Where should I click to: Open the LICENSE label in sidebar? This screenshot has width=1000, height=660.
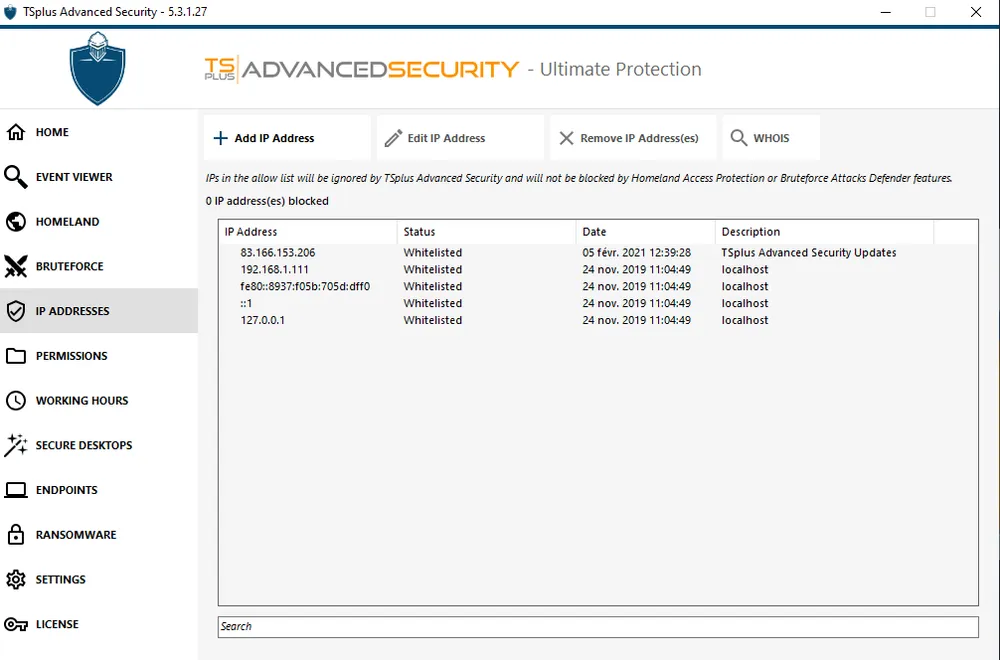57,624
